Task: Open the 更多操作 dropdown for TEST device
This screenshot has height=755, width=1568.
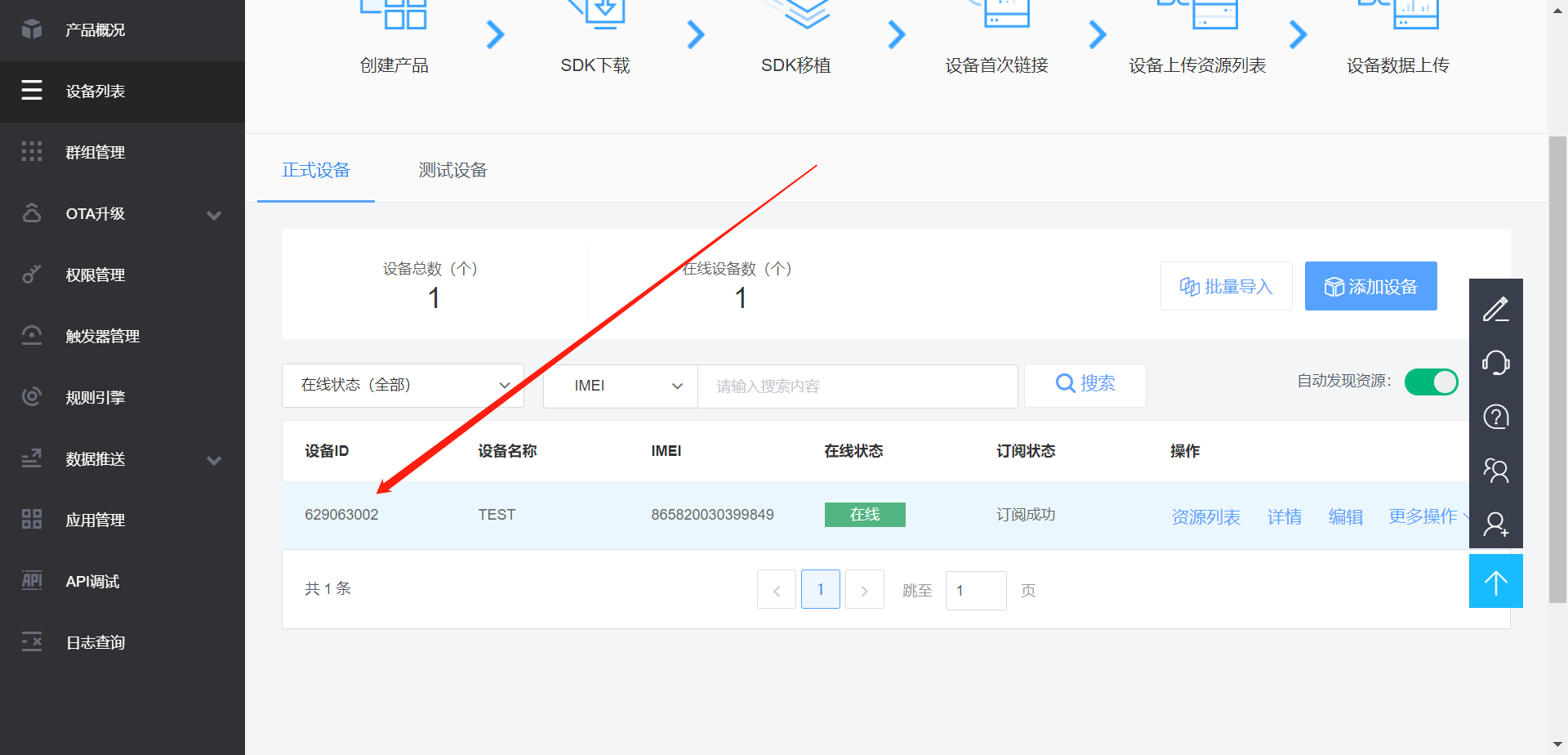Action: click(x=1423, y=516)
